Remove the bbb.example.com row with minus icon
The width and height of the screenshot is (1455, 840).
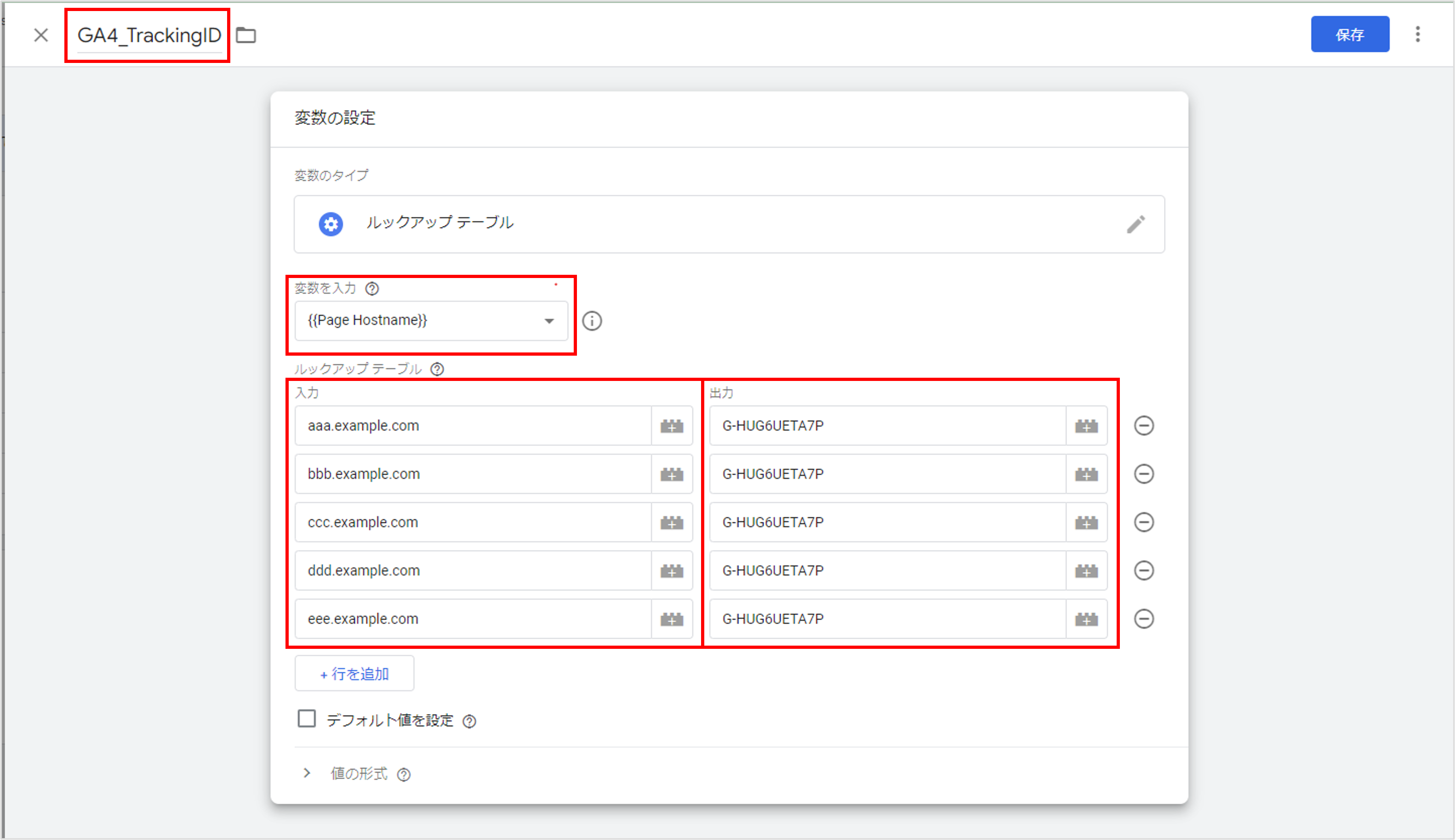coord(1143,474)
